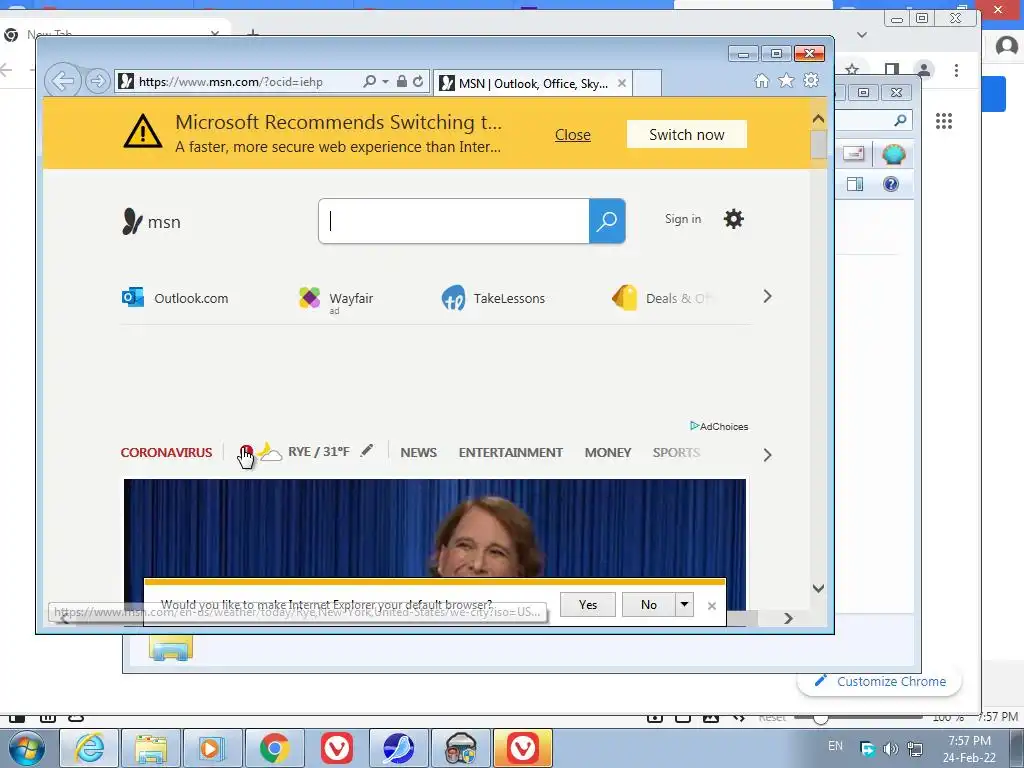
Task: Open MSN settings gear icon
Action: (733, 219)
